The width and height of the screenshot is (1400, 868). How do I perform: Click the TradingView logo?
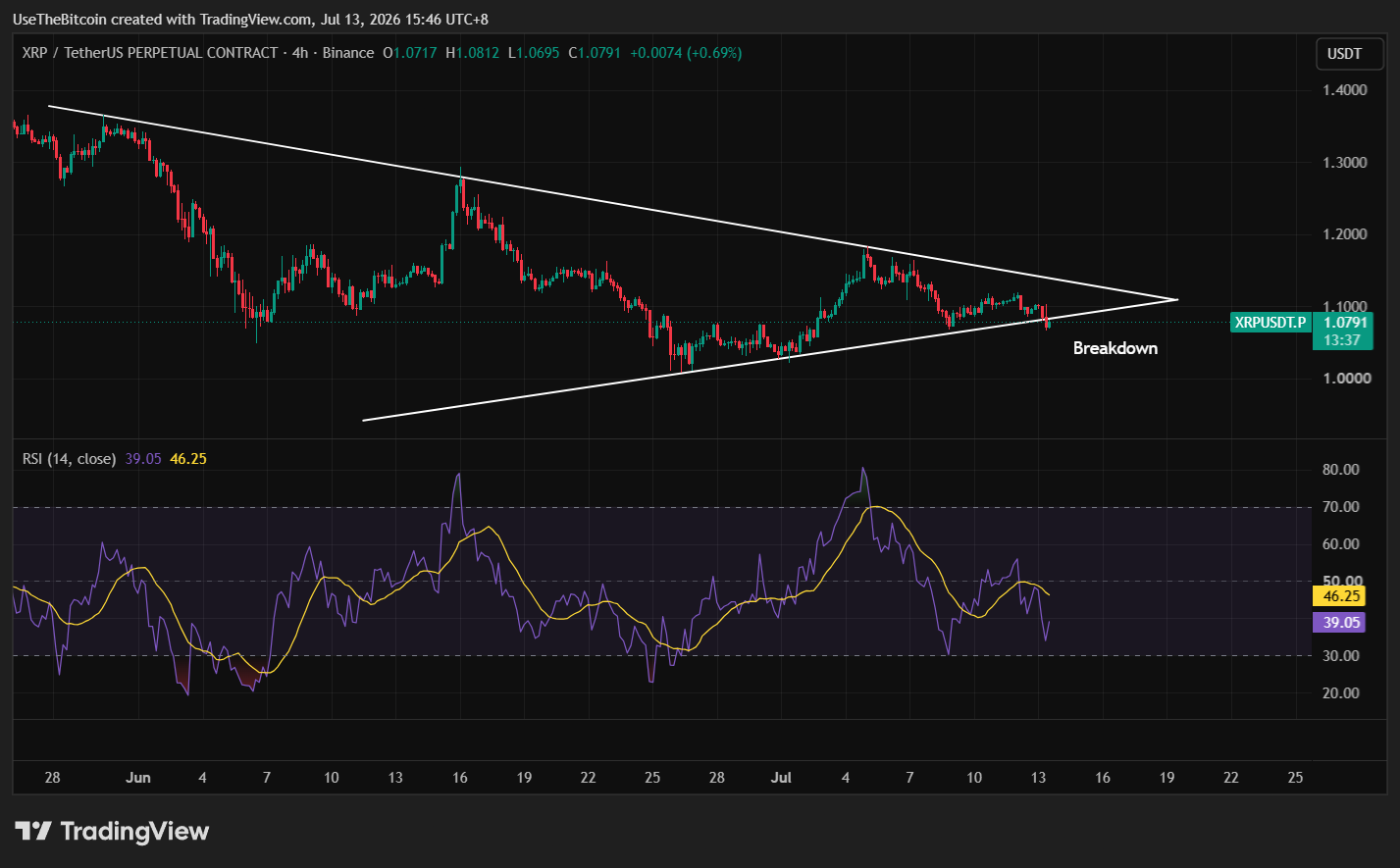tap(113, 832)
